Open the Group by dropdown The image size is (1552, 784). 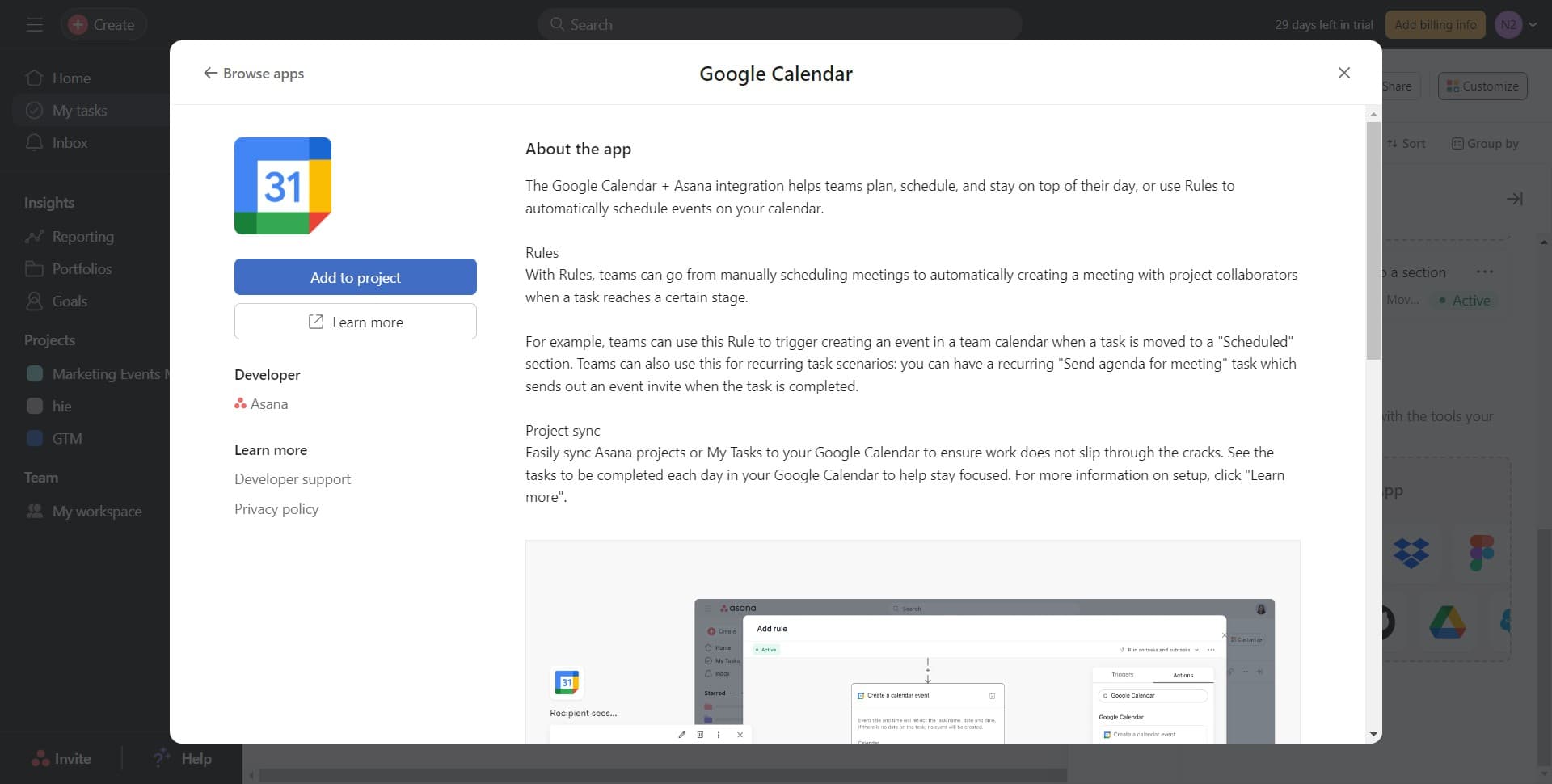click(x=1485, y=144)
